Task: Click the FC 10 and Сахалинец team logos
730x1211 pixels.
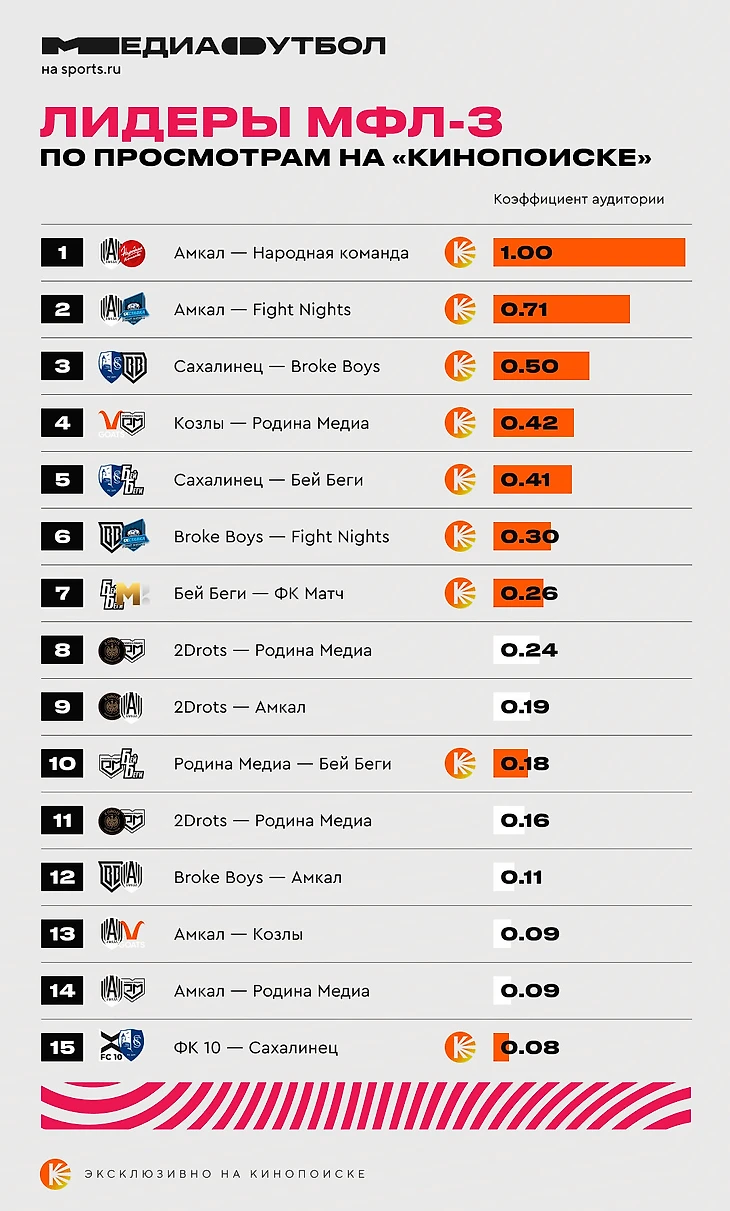Action: [123, 1047]
